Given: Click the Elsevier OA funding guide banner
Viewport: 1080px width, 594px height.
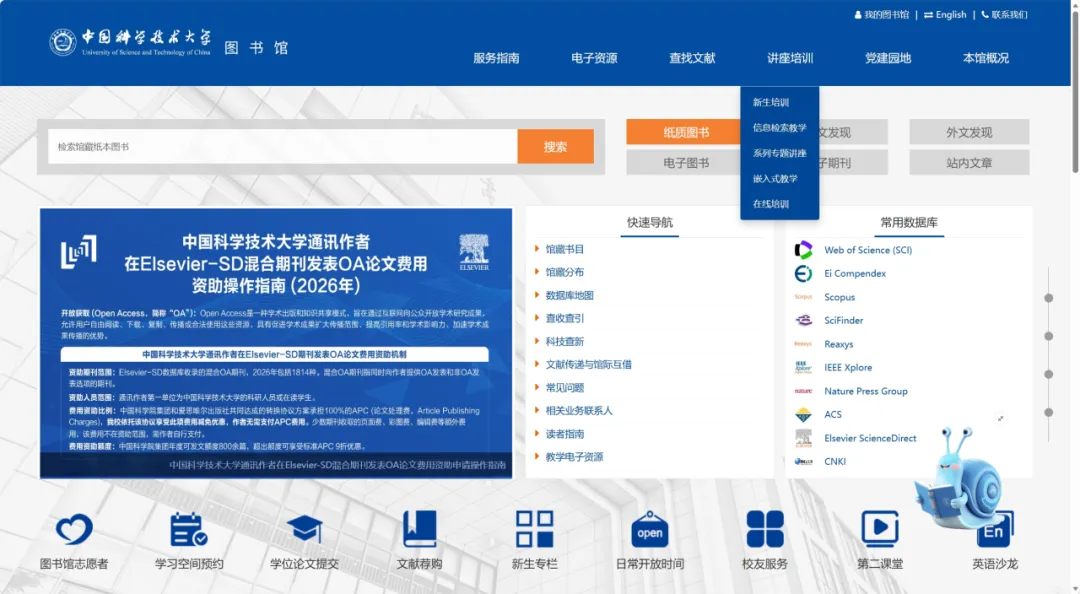Looking at the screenshot, I should (276, 343).
